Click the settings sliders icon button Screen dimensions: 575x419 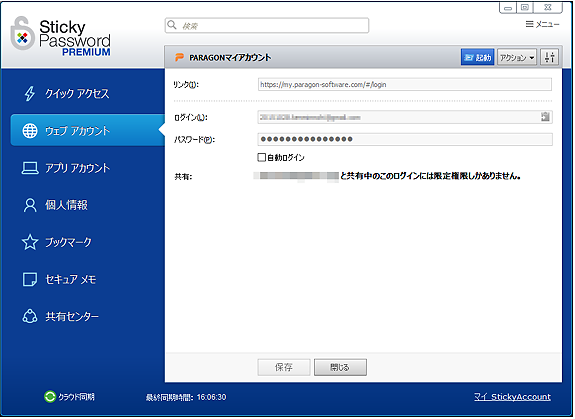click(x=549, y=57)
